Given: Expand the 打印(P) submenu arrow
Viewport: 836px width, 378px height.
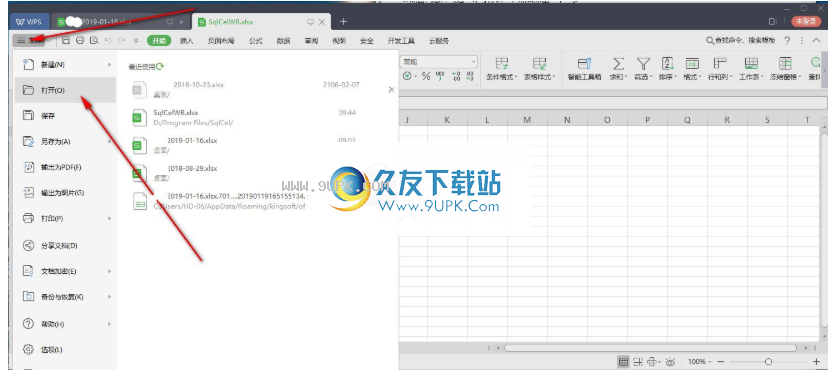Looking at the screenshot, I should (x=109, y=218).
